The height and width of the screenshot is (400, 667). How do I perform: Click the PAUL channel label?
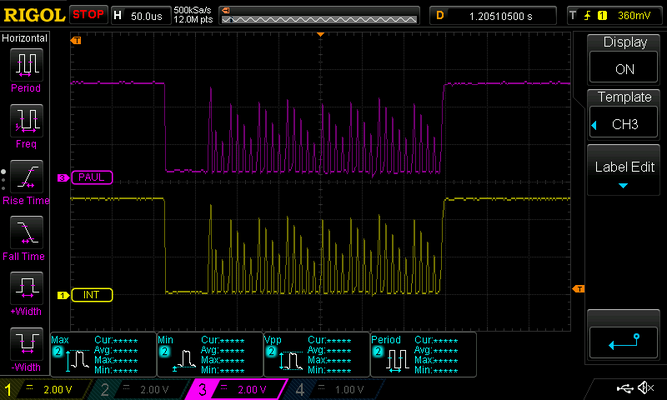pos(92,177)
